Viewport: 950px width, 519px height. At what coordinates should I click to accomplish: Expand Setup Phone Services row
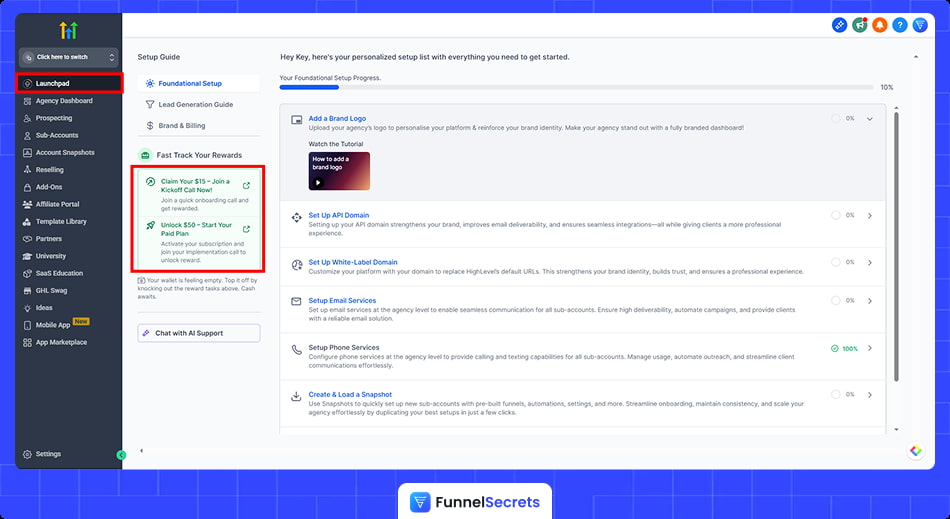click(x=869, y=348)
